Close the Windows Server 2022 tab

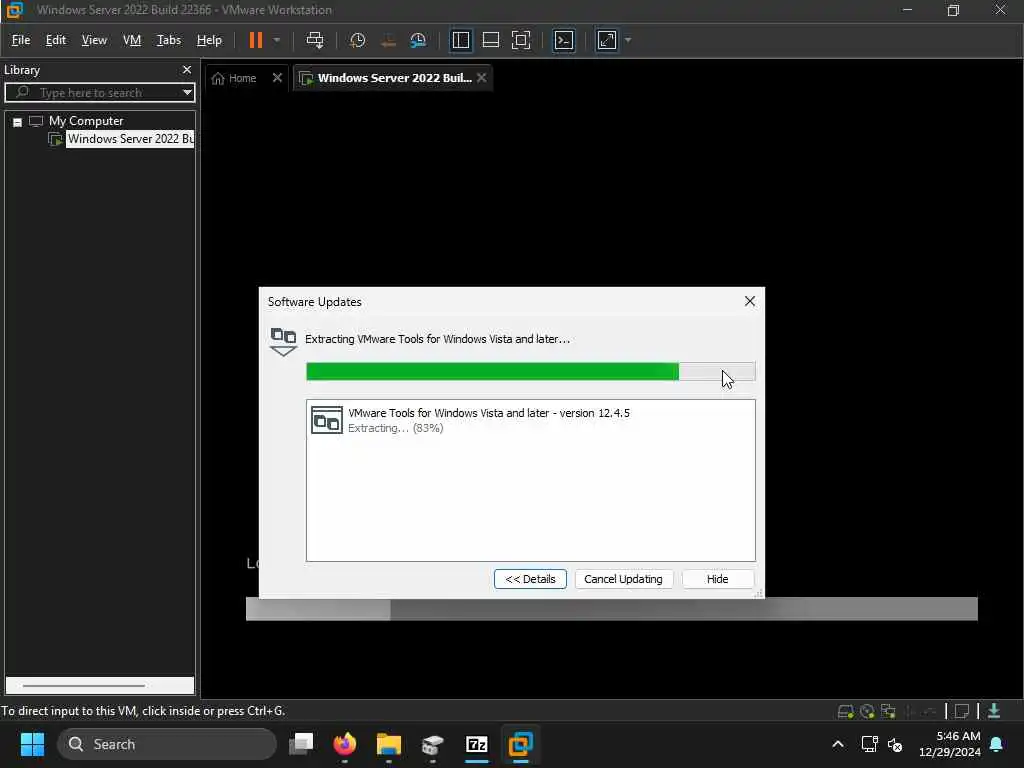click(481, 78)
